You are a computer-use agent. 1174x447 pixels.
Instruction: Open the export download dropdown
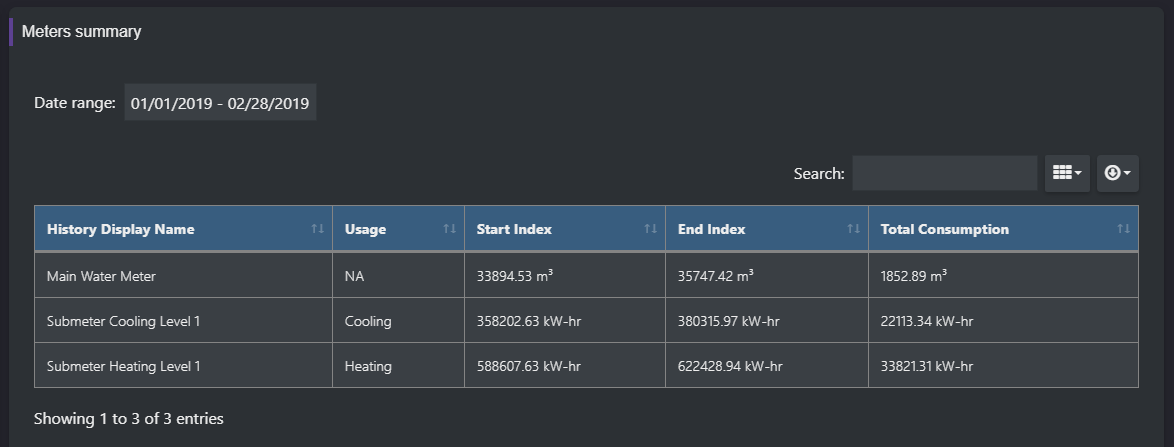[1117, 173]
